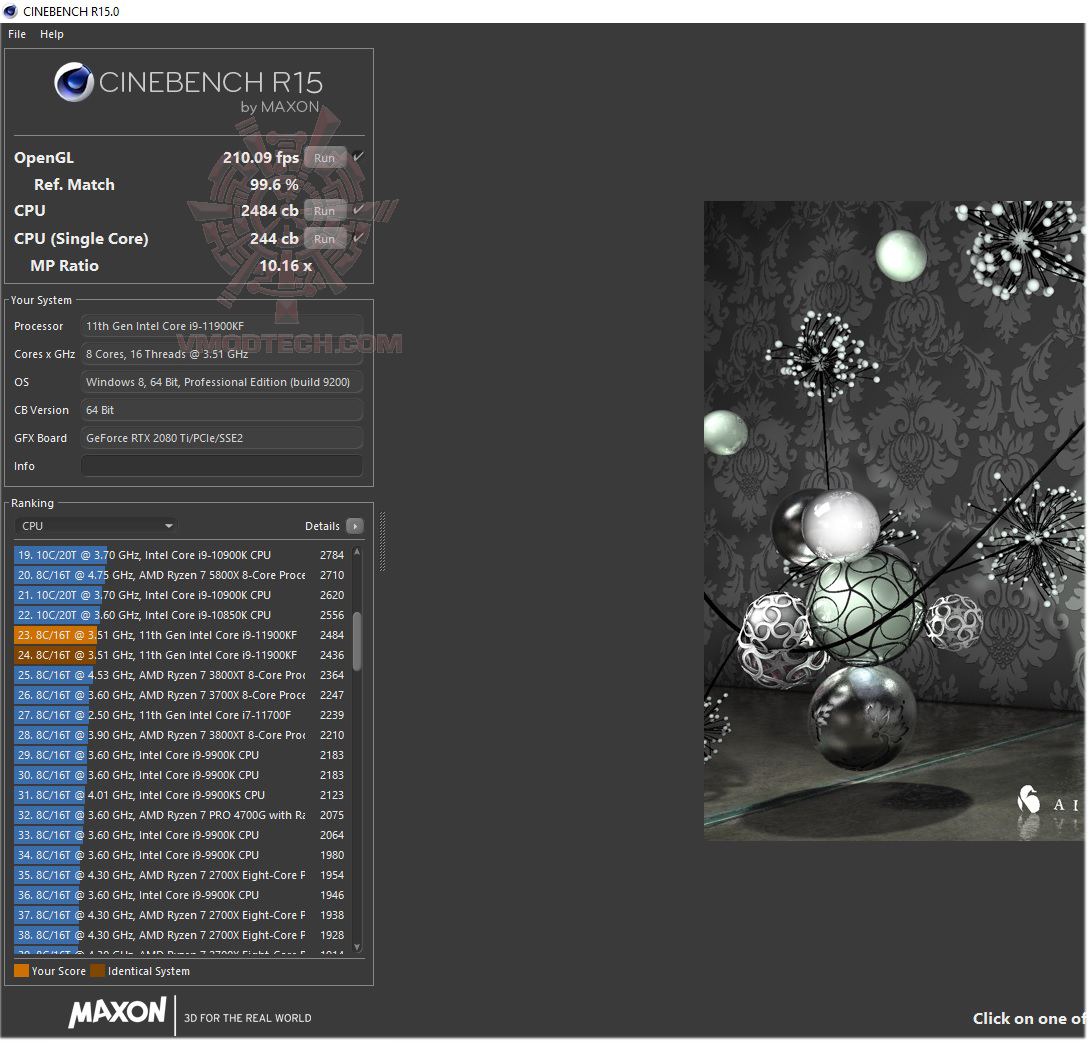This screenshot has height=1041, width=1088.
Task: Click the OpenGL 210.09 fps score
Action: tap(261, 158)
